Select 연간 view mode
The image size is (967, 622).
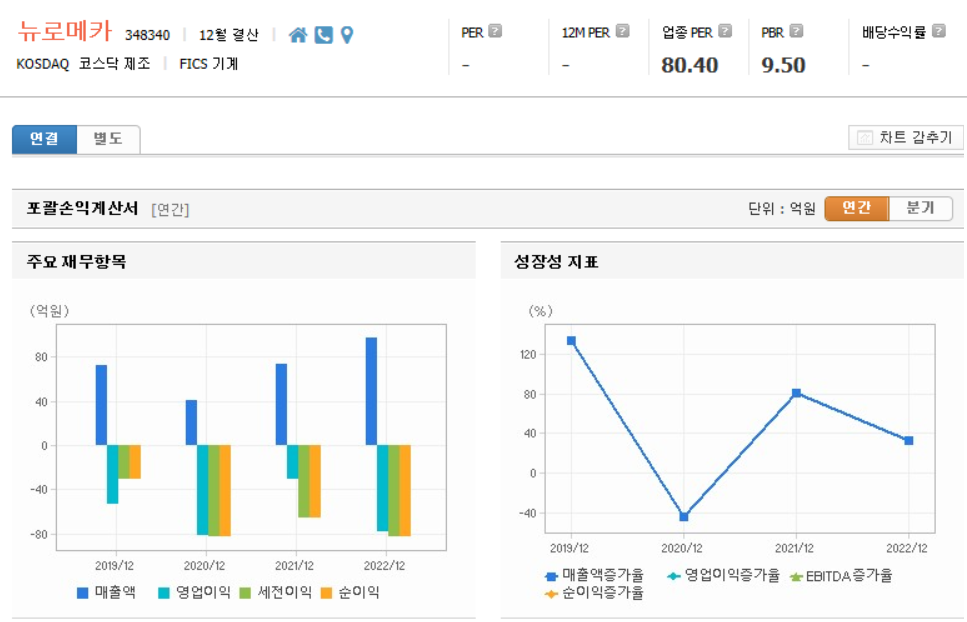point(855,209)
